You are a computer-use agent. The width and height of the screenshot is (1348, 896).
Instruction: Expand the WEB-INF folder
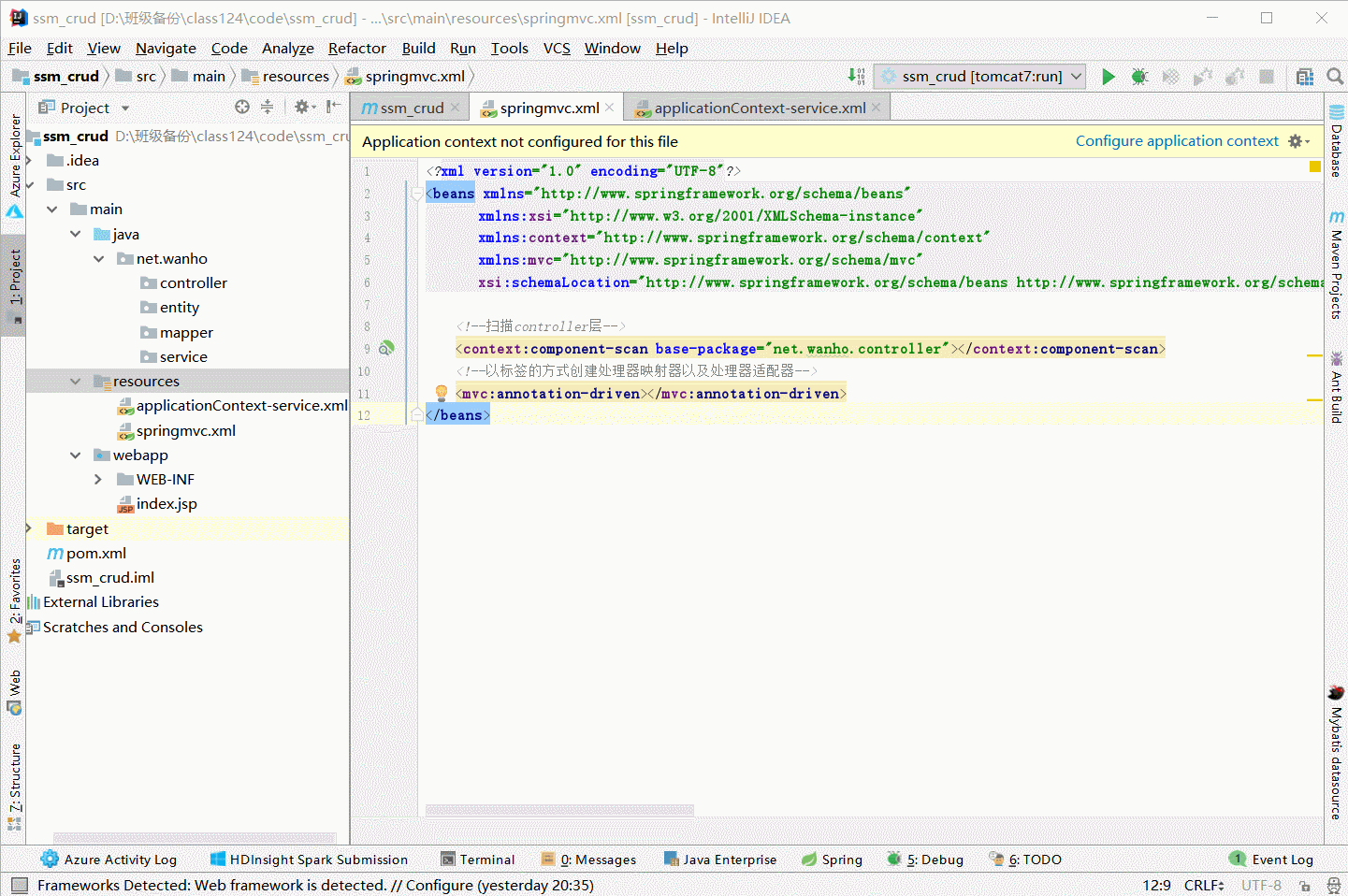97,479
